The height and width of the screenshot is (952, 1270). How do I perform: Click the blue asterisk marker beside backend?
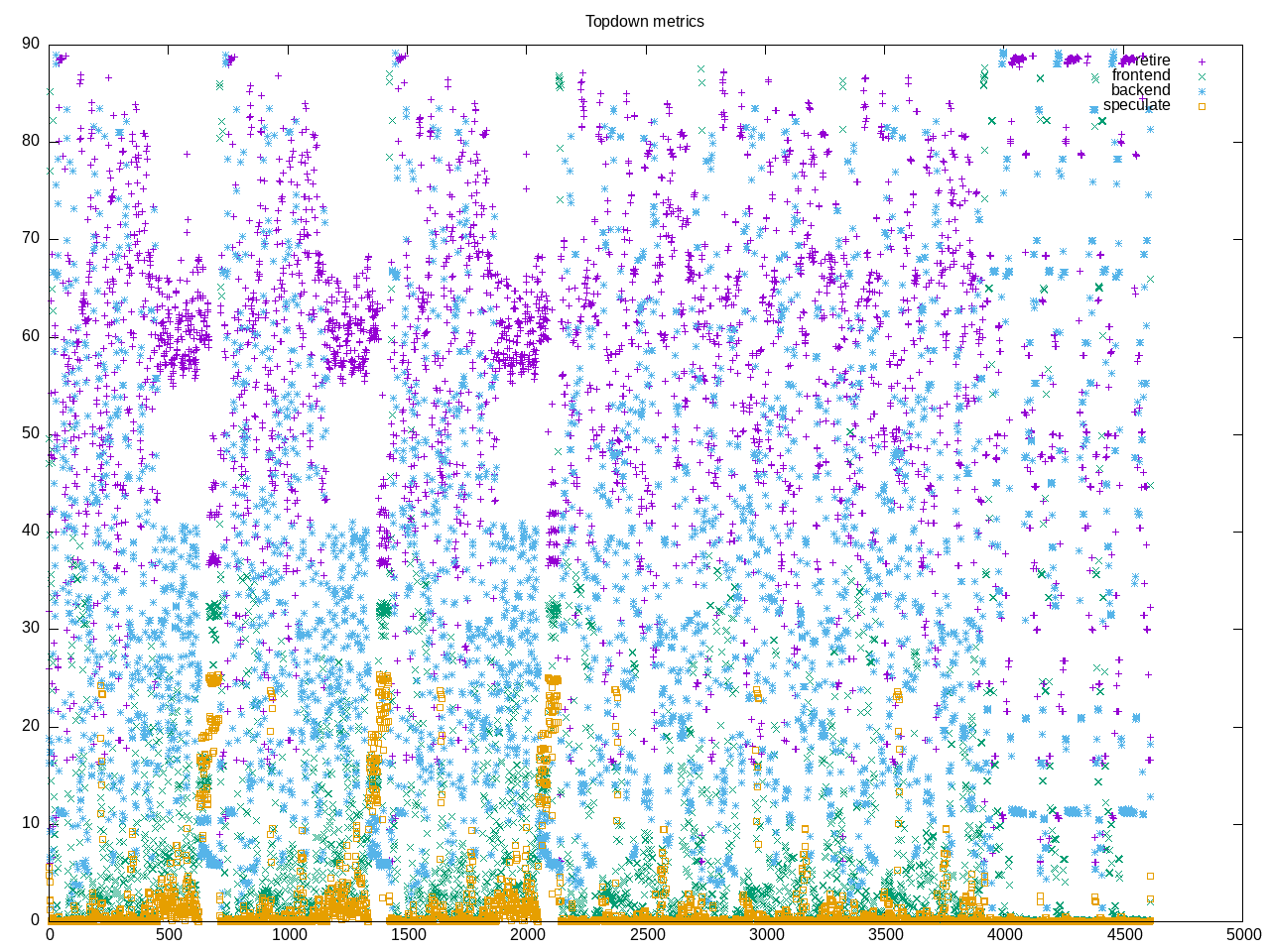[x=1202, y=90]
